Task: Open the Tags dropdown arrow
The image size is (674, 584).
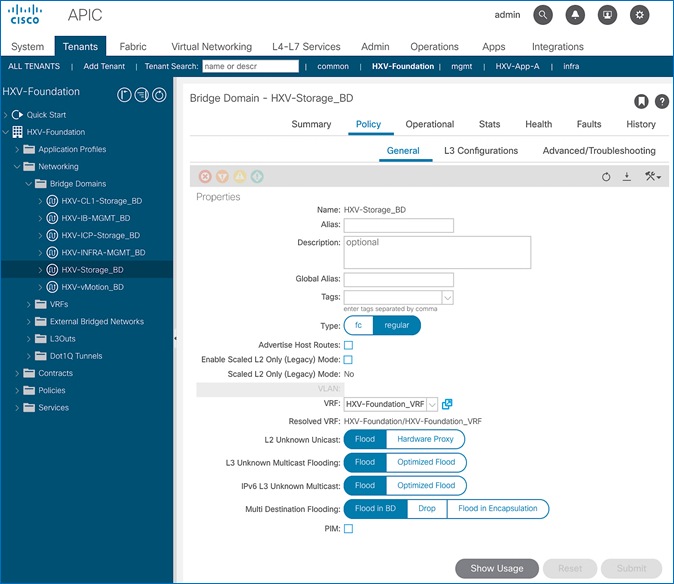Action: (447, 297)
